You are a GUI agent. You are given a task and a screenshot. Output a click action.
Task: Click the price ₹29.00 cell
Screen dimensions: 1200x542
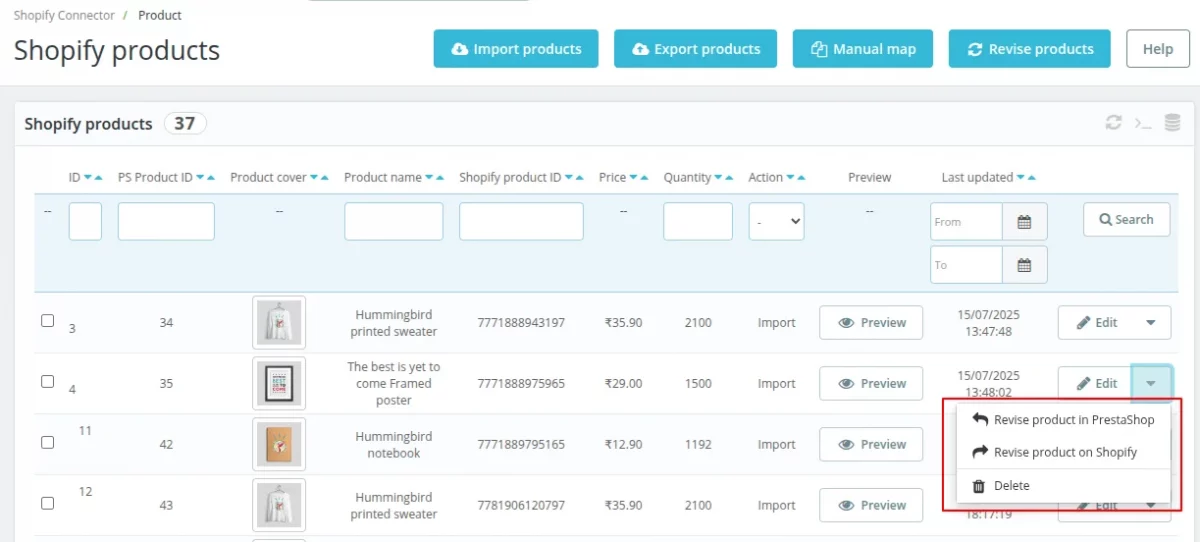[623, 384]
